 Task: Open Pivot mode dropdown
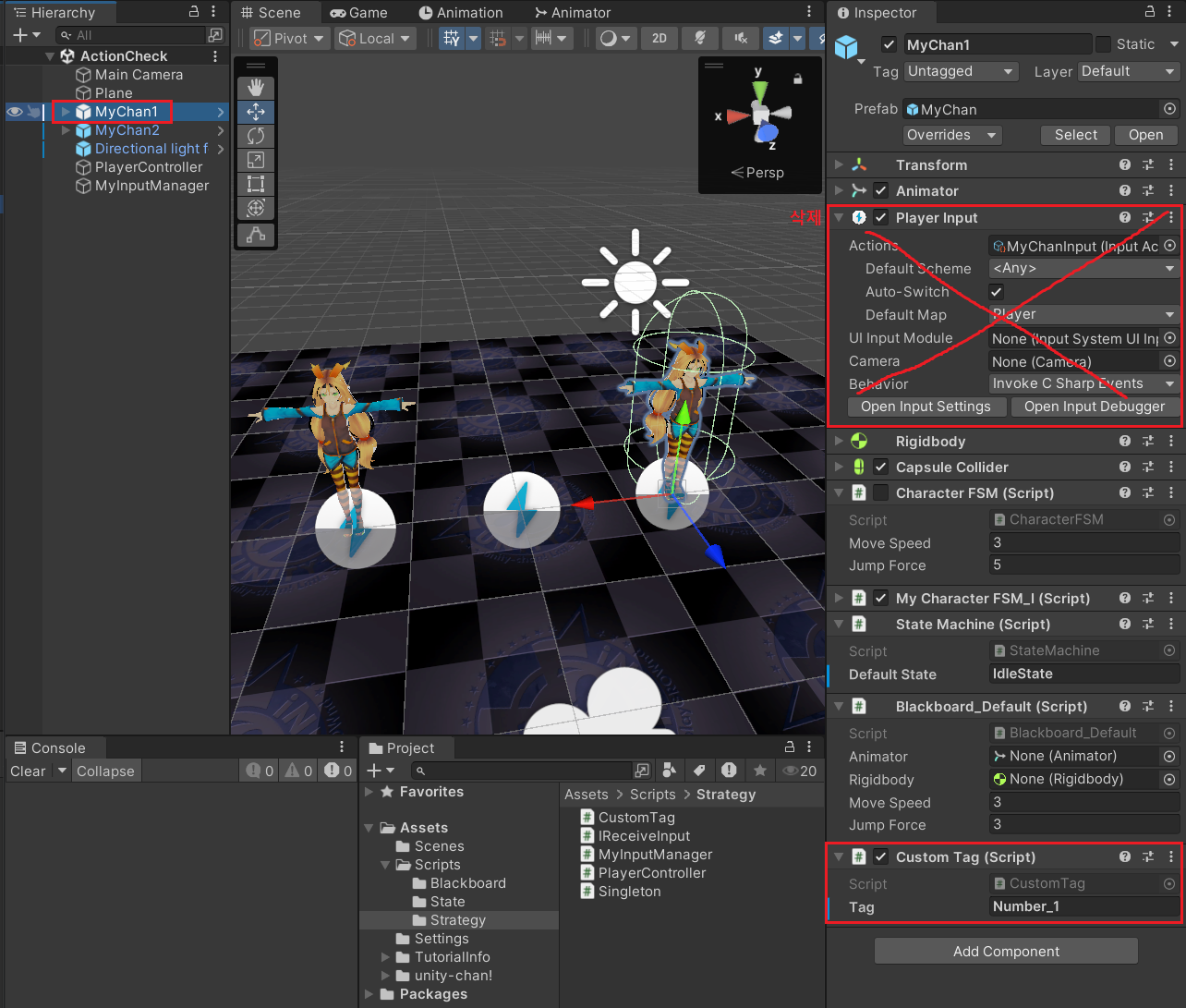tap(289, 38)
